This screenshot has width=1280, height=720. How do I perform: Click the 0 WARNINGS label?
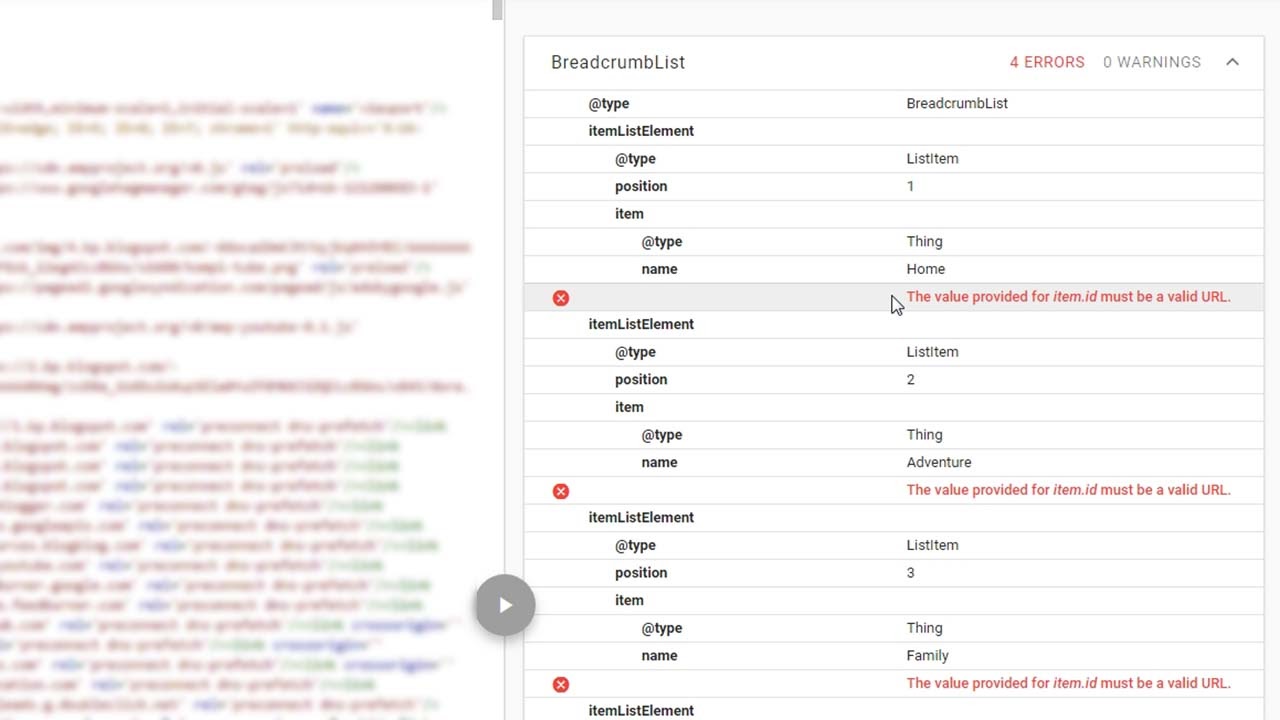[x=1152, y=62]
